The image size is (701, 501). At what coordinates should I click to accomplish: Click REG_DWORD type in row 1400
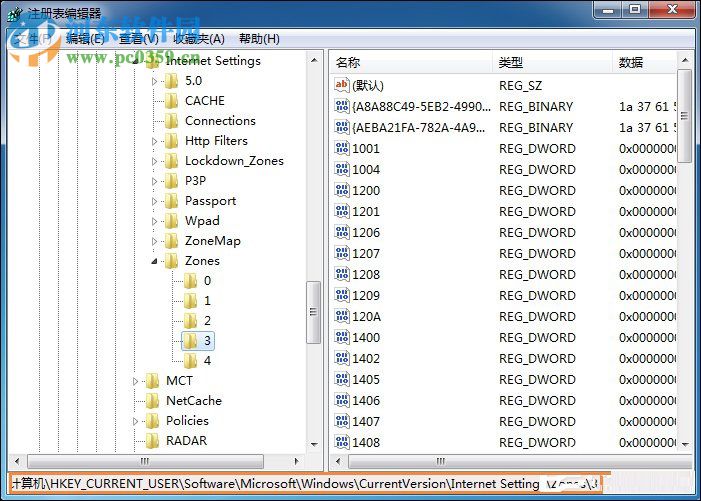pyautogui.click(x=537, y=337)
